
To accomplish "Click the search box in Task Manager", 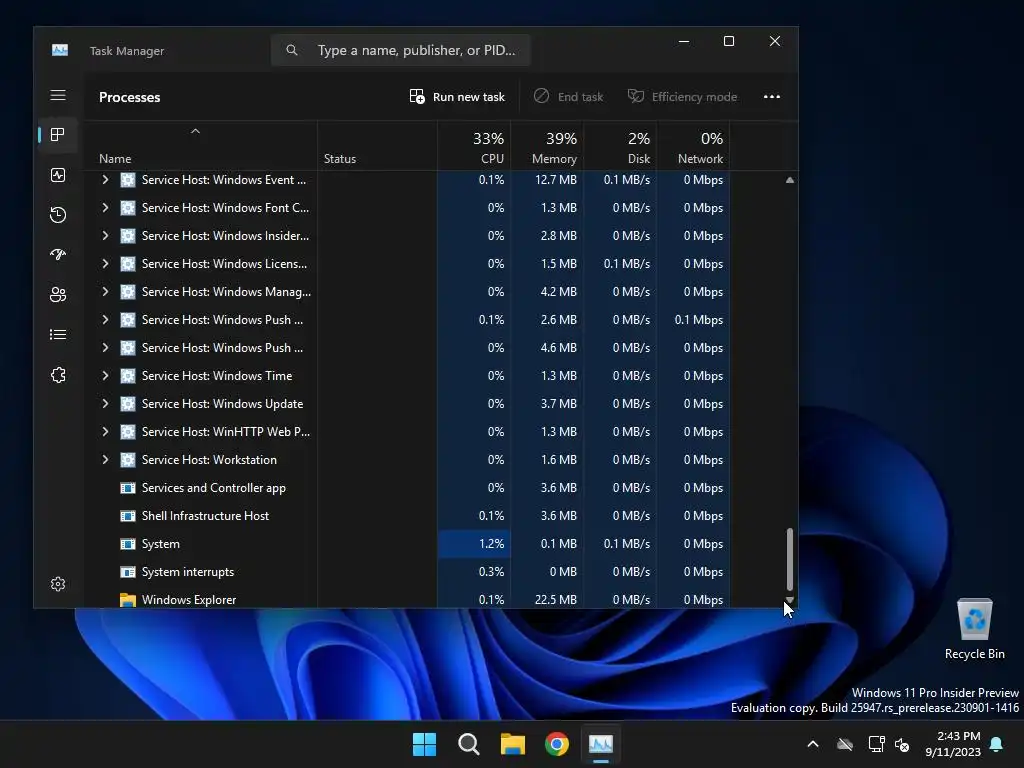I will [400, 50].
